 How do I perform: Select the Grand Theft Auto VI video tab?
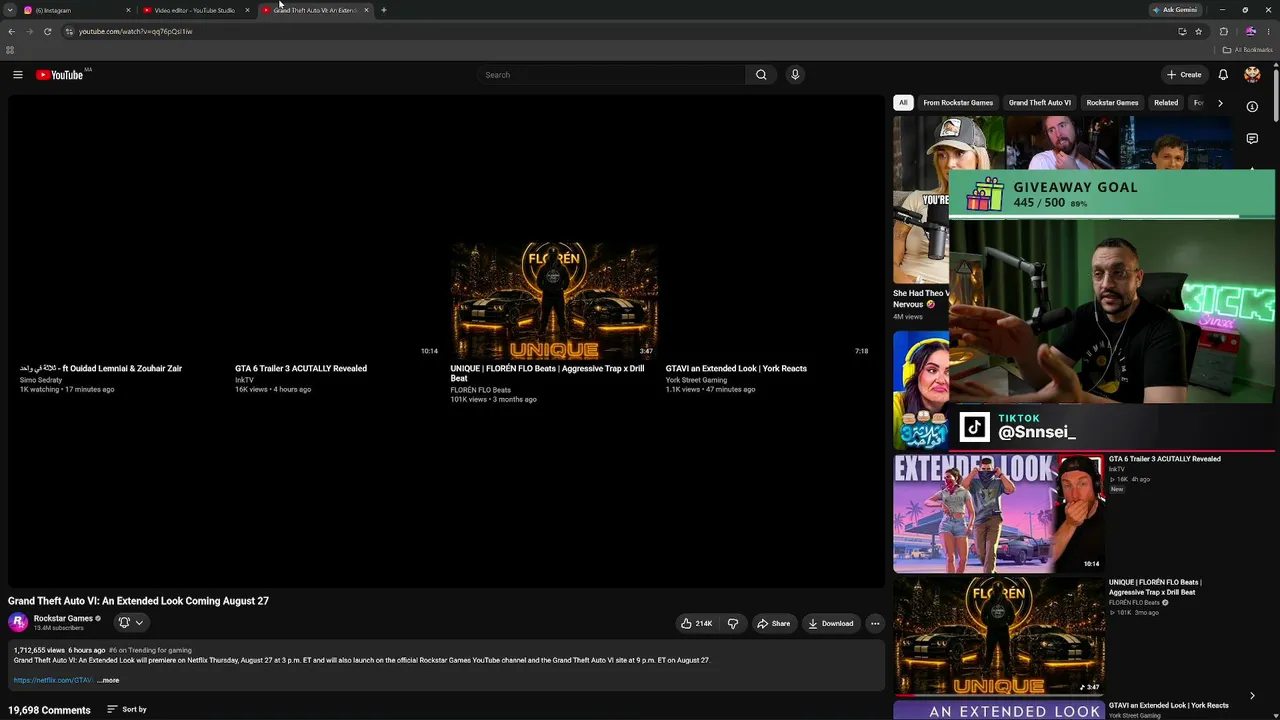pos(315,10)
